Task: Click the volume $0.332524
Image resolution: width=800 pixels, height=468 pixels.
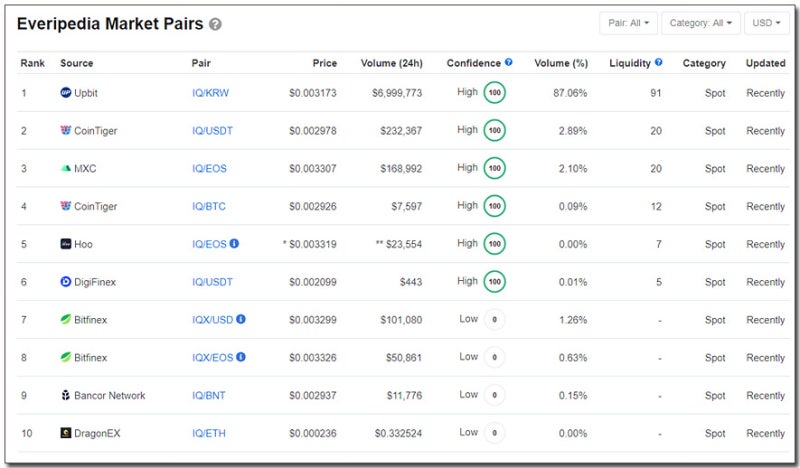Action: click(398, 433)
